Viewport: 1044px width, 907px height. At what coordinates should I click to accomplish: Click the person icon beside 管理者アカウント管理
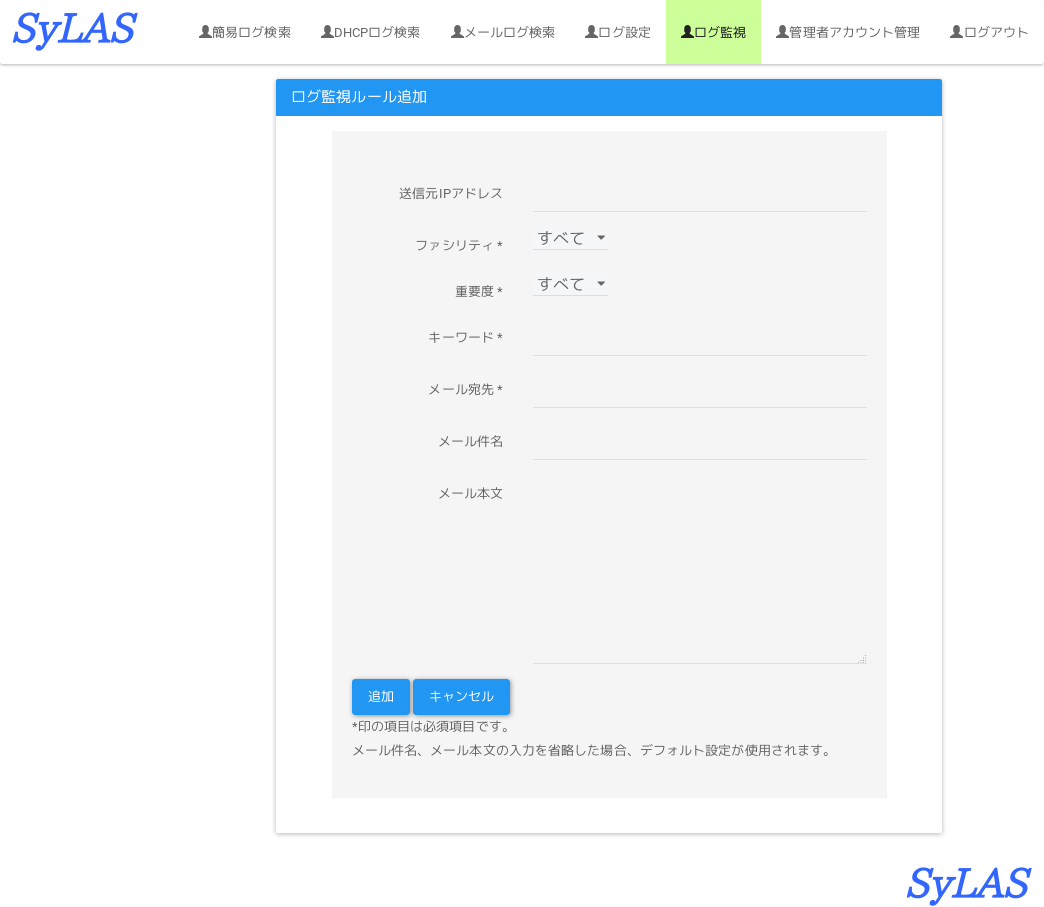(x=782, y=31)
